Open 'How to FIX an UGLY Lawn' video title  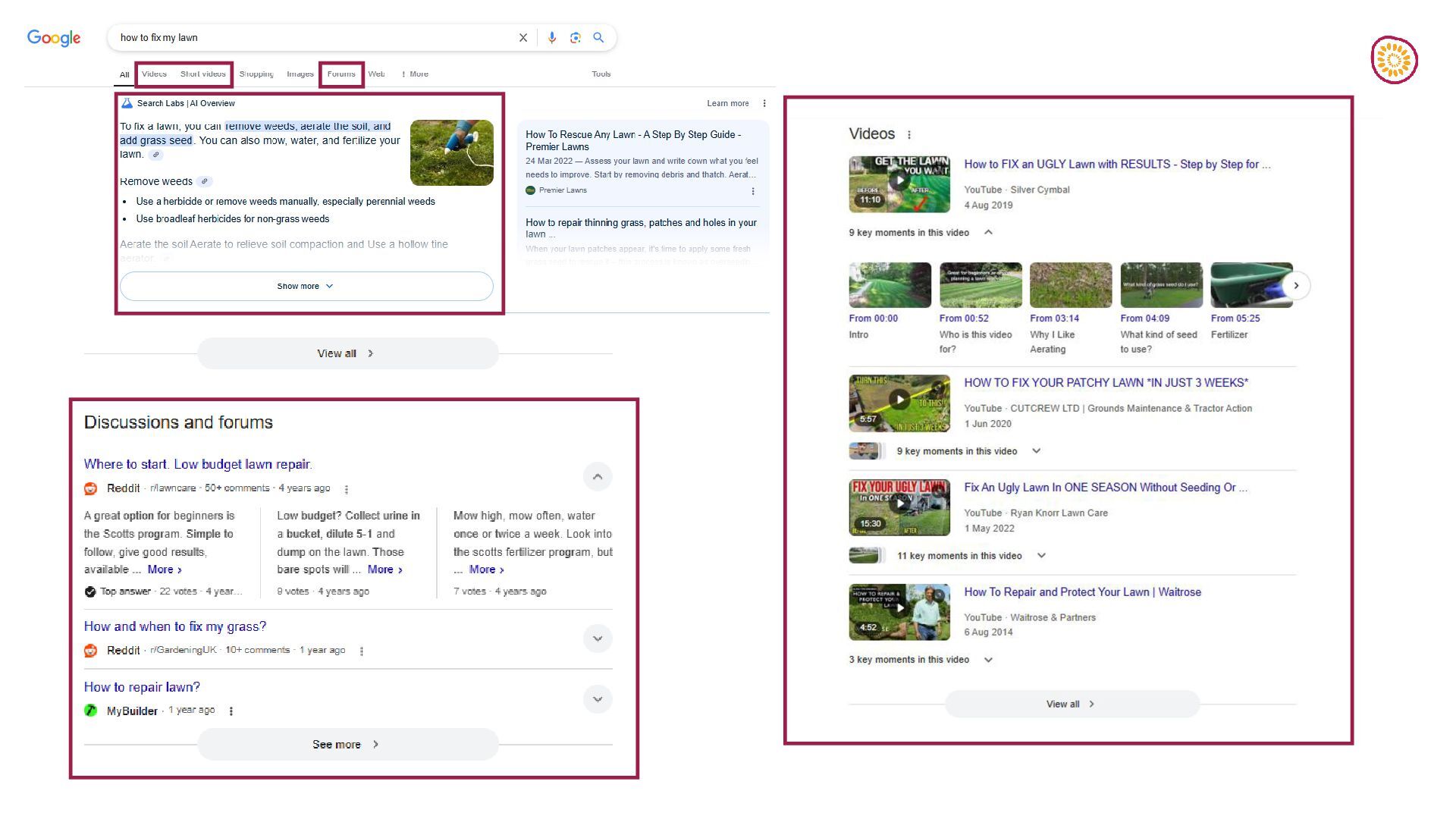pos(1118,165)
